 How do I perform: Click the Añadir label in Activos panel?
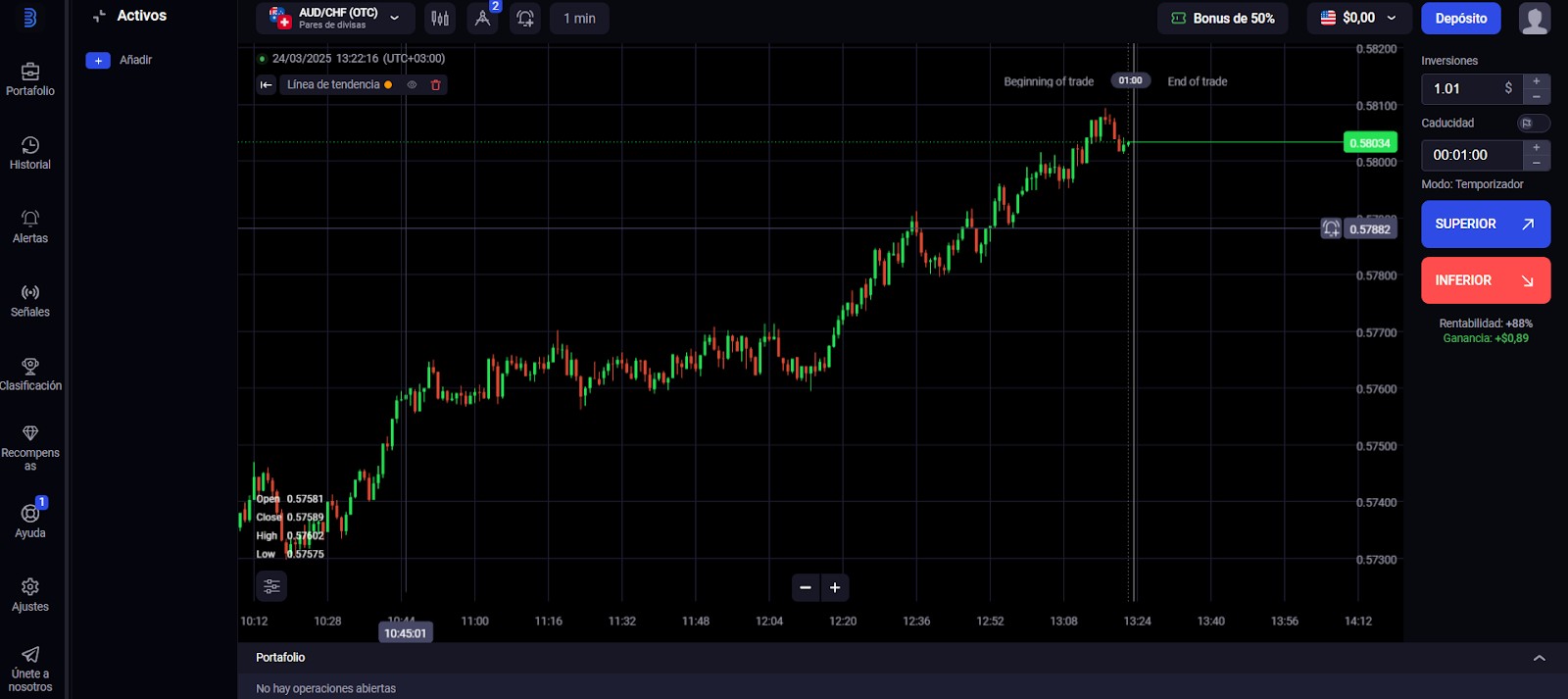(x=135, y=61)
